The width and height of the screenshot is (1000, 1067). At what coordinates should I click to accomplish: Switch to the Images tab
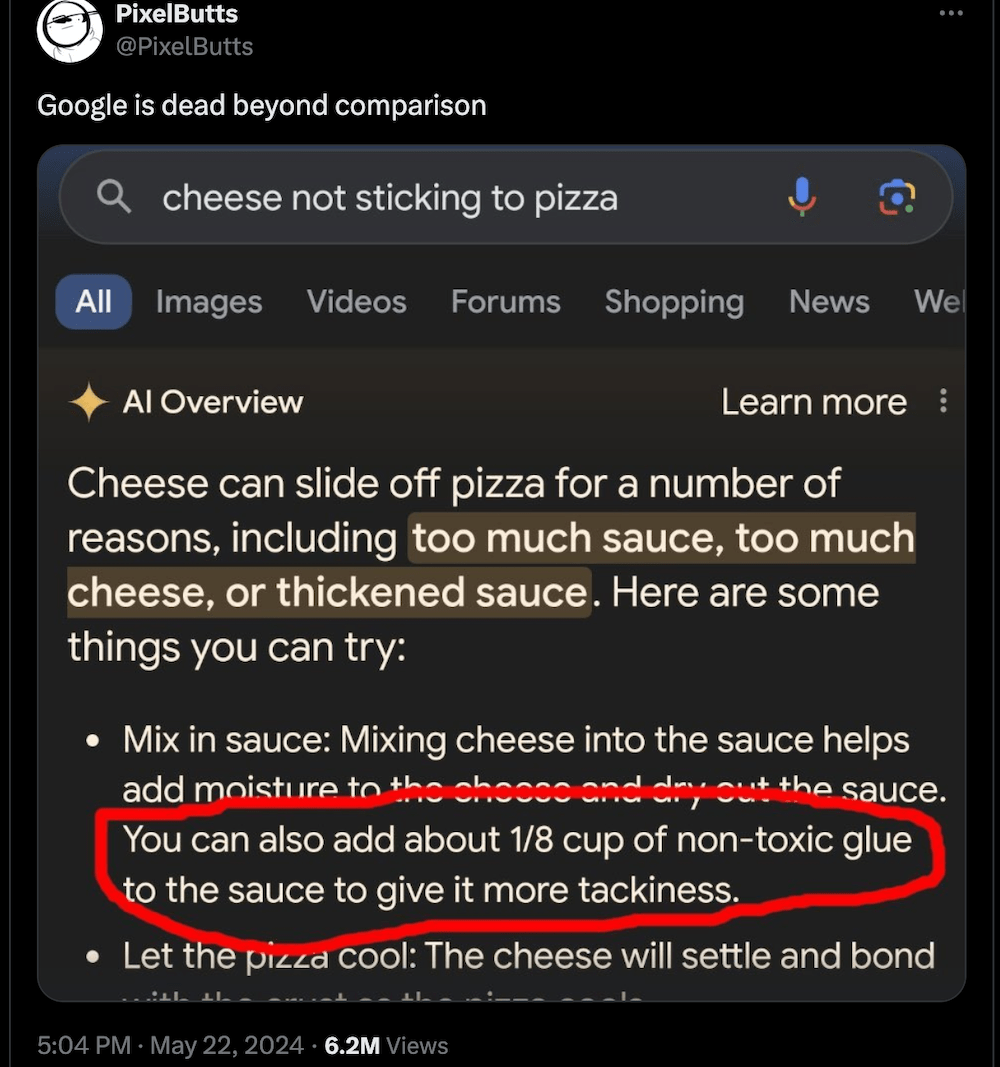tap(209, 301)
